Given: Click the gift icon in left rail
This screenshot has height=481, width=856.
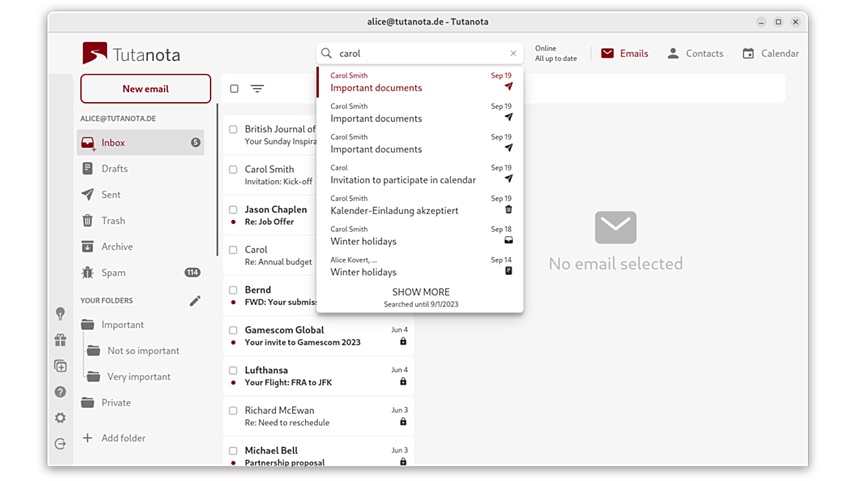Looking at the screenshot, I should coord(61,340).
